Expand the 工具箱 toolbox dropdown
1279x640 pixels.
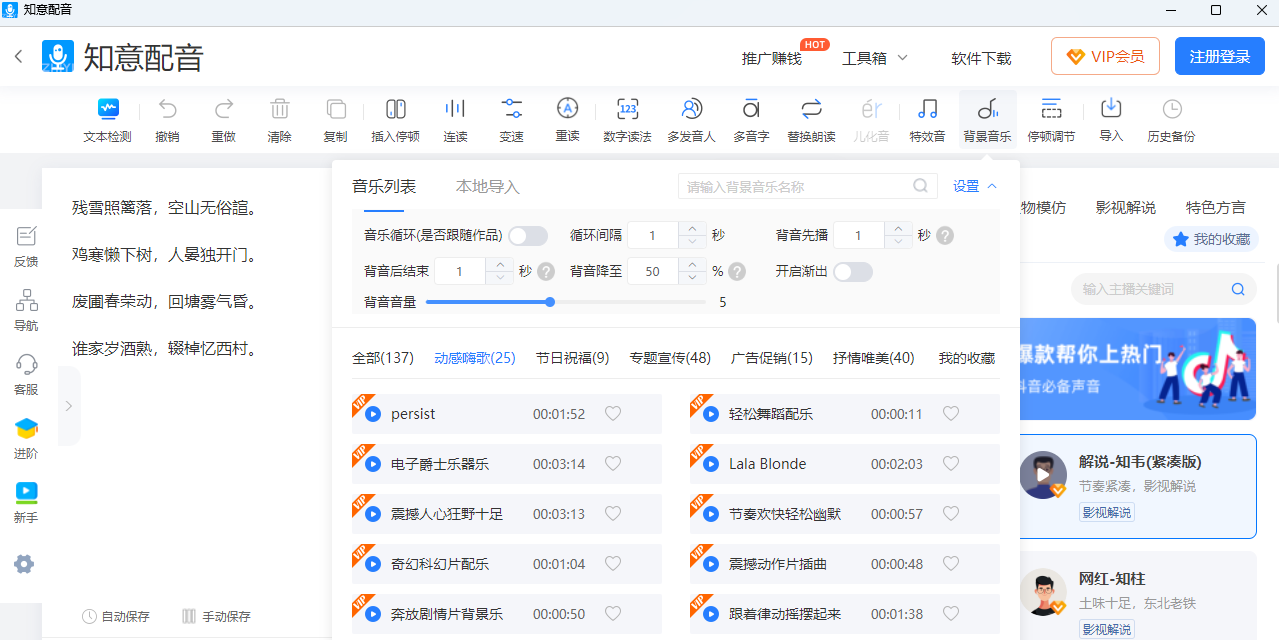pyautogui.click(x=875, y=58)
